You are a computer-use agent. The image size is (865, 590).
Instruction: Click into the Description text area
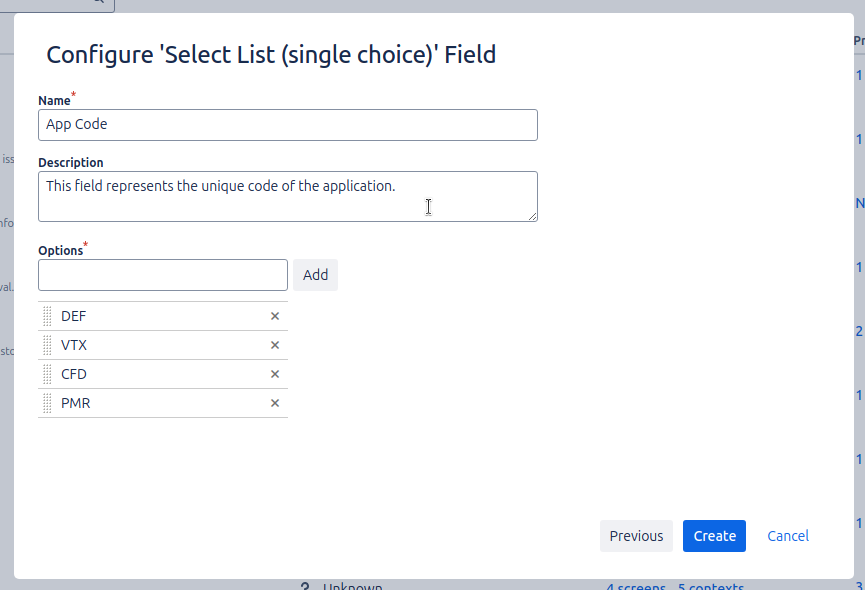click(x=288, y=196)
